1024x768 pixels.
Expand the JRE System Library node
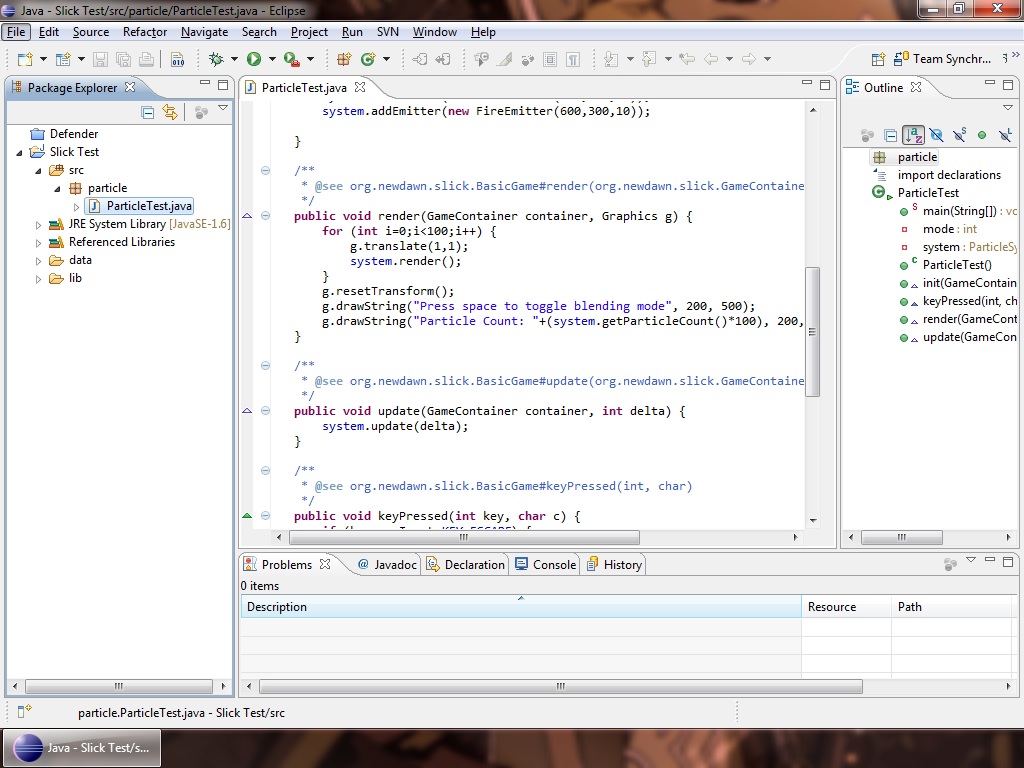(x=39, y=224)
